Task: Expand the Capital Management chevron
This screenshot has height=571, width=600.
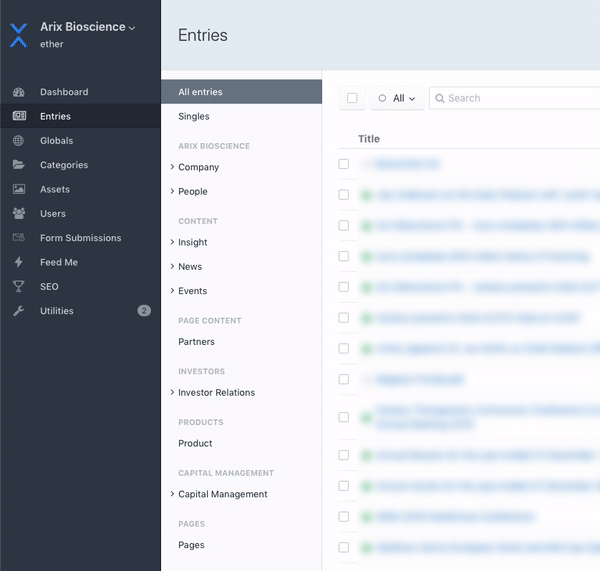Action: click(x=172, y=494)
